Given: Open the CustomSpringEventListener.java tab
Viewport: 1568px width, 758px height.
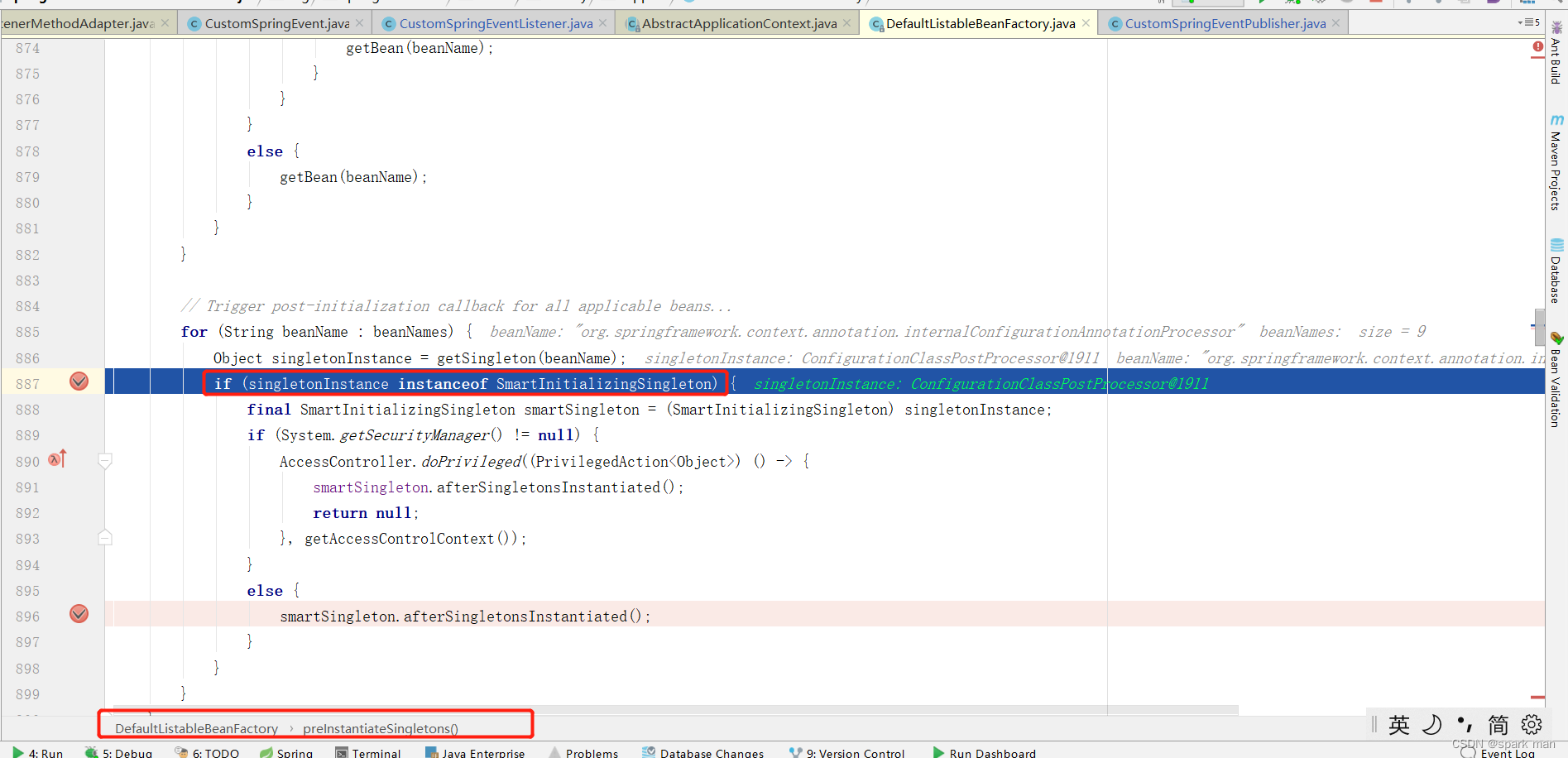Looking at the screenshot, I should [496, 23].
